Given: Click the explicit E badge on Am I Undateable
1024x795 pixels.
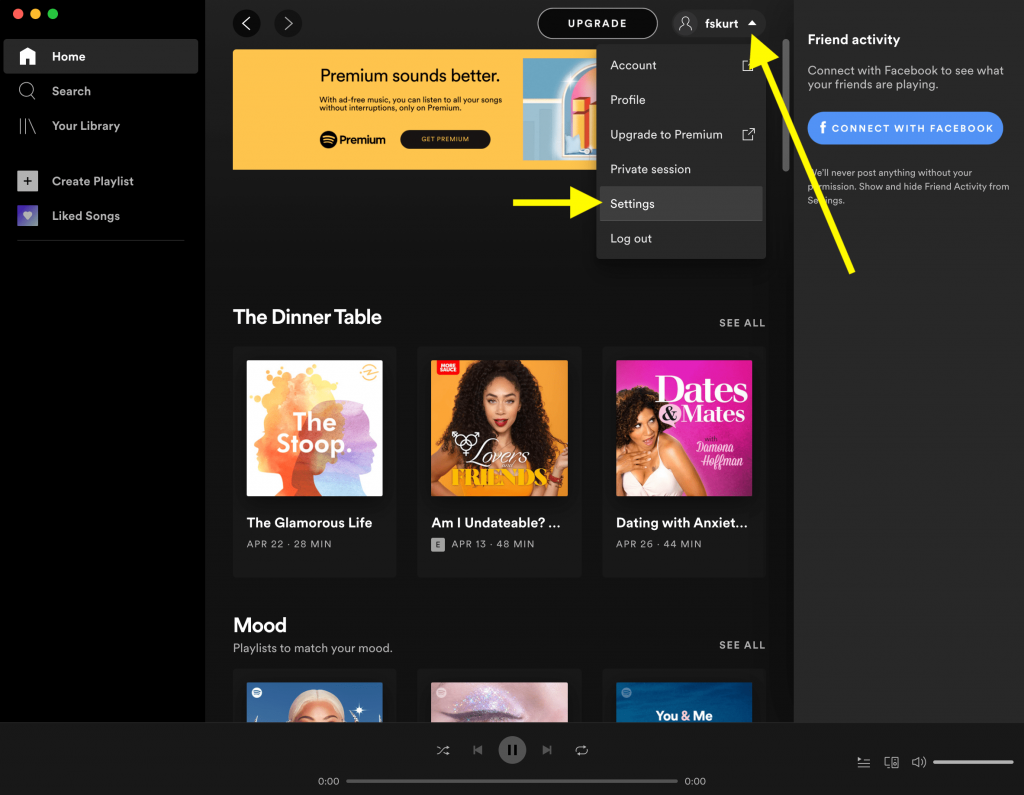Looking at the screenshot, I should point(438,544).
